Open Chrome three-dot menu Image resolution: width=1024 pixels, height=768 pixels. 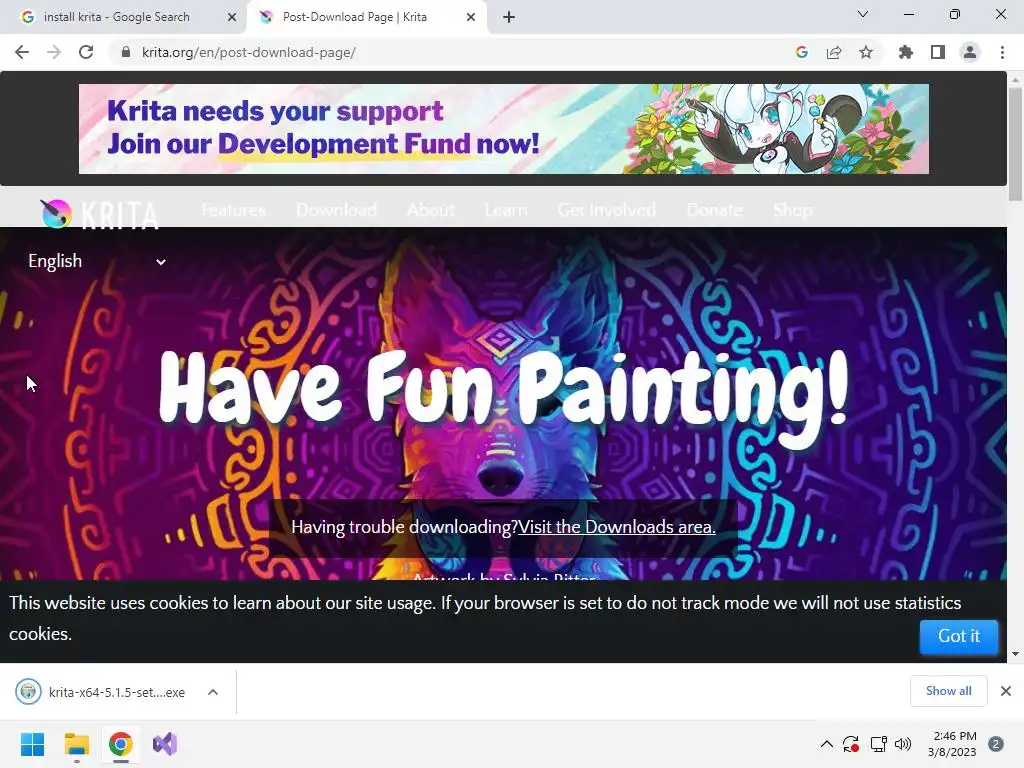pos(1002,52)
